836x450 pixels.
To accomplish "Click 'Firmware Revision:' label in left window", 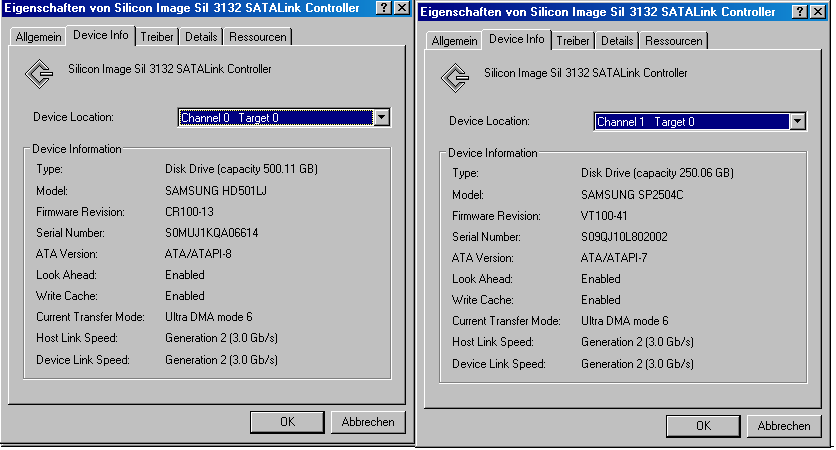I will coord(81,212).
